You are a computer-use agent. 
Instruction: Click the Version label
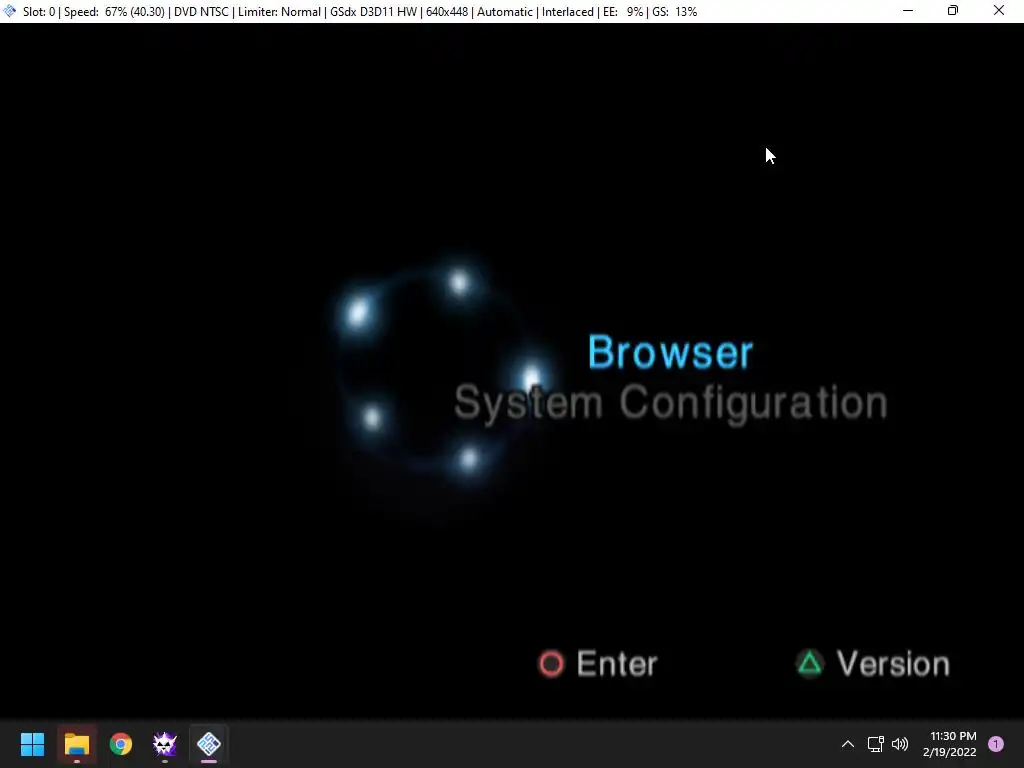(893, 664)
